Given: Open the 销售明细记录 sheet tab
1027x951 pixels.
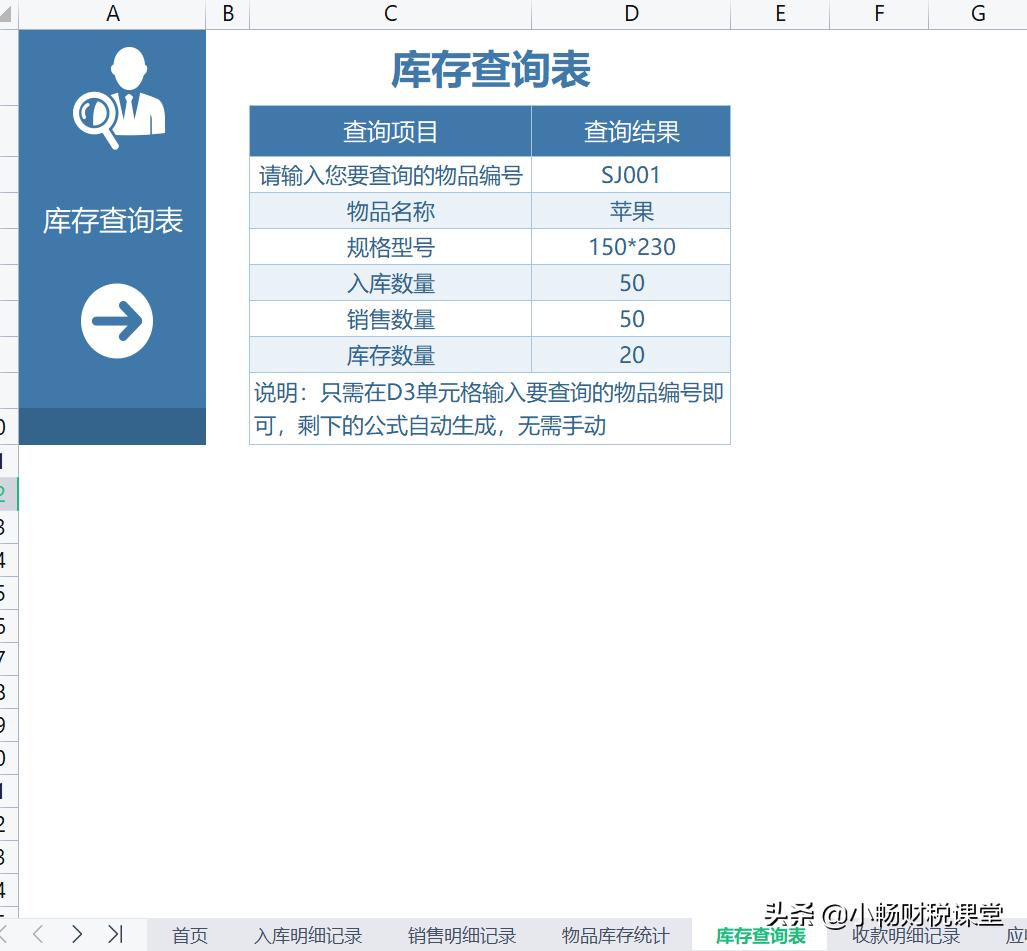Looking at the screenshot, I should pos(460,936).
